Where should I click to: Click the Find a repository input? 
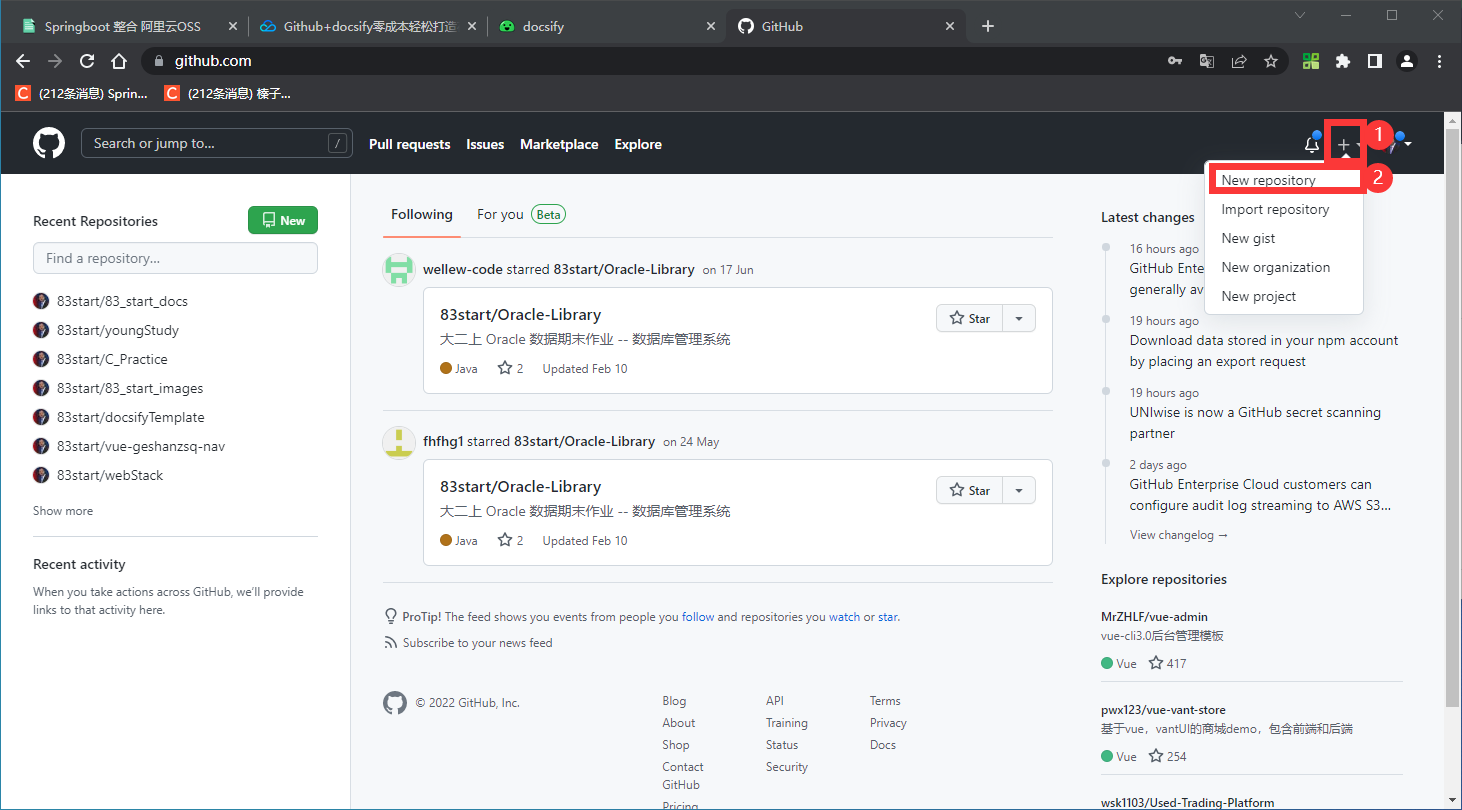click(x=175, y=258)
